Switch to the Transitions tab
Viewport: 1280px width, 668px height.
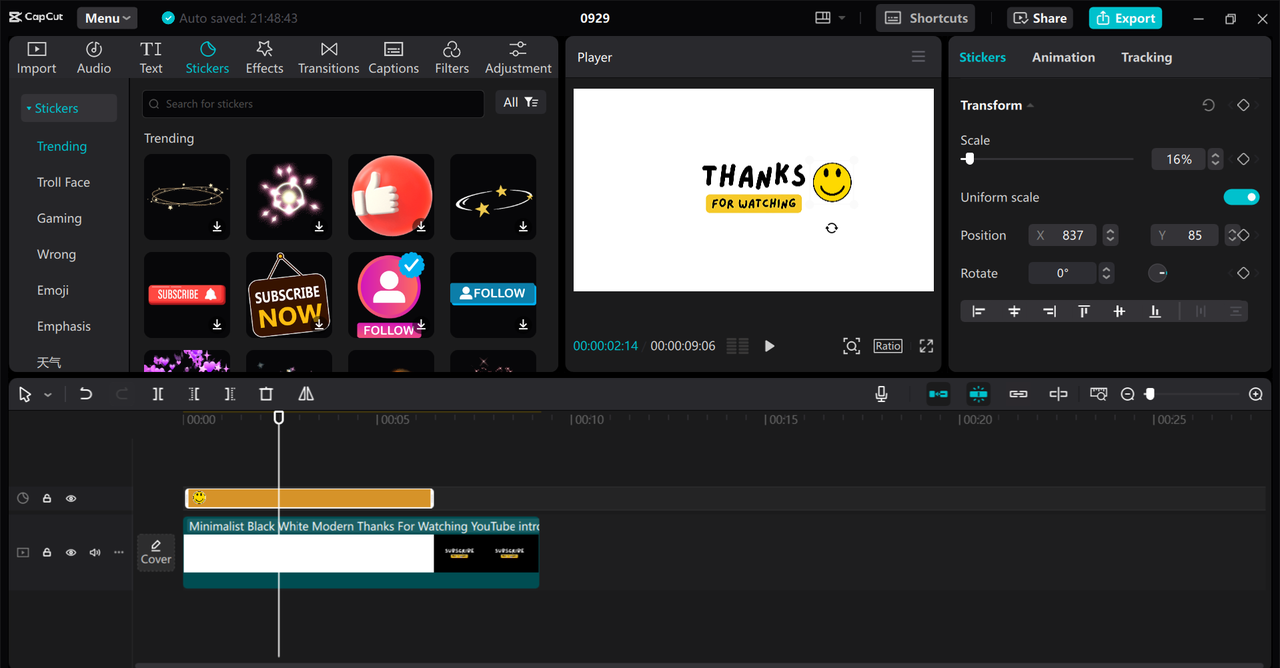click(x=328, y=58)
